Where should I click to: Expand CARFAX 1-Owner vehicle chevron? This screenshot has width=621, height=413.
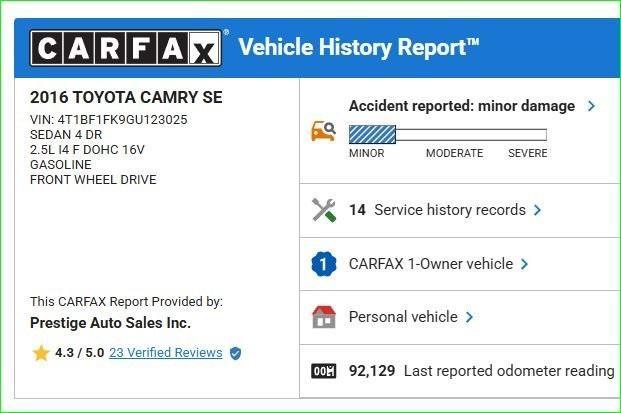(x=525, y=264)
